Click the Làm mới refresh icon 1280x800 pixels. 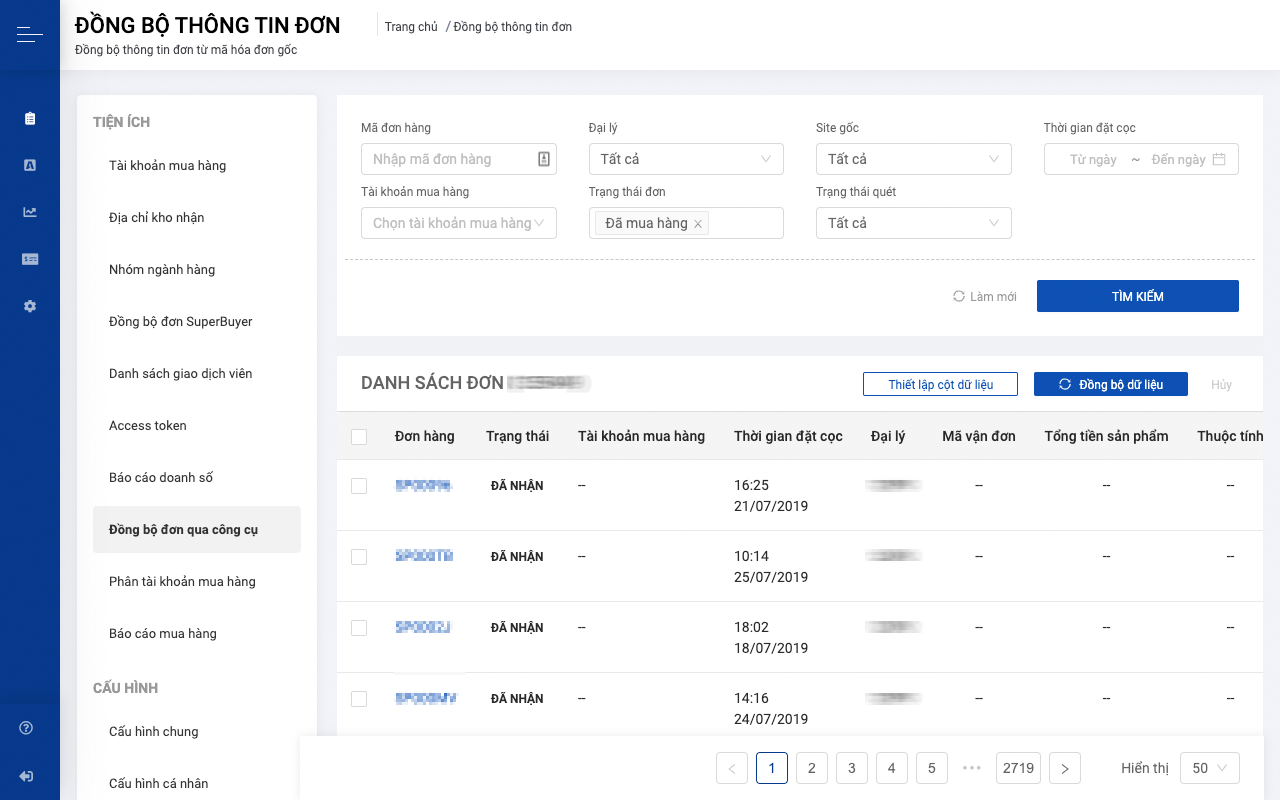tap(959, 296)
